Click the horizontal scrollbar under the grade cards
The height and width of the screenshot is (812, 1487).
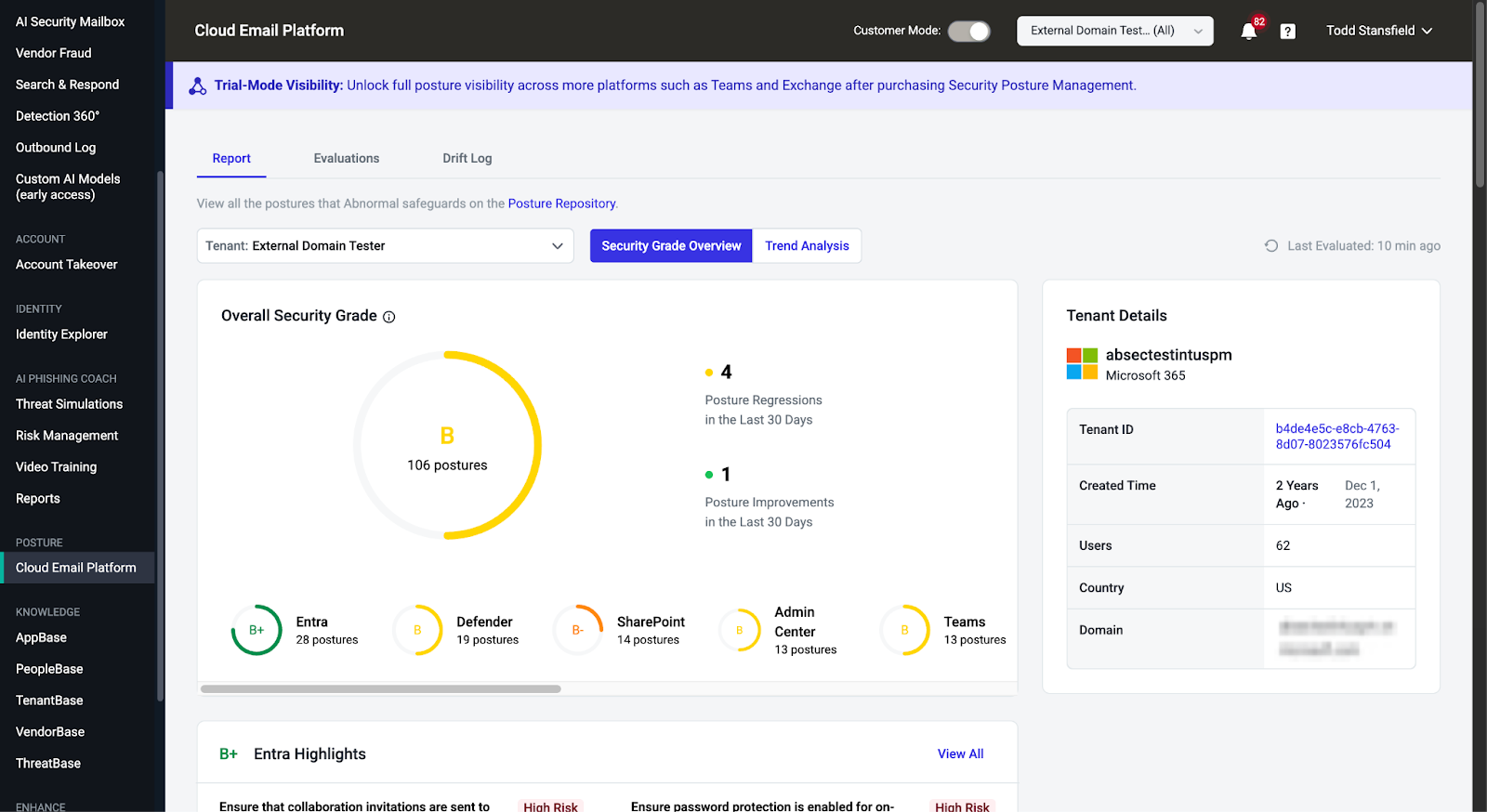pyautogui.click(x=381, y=689)
